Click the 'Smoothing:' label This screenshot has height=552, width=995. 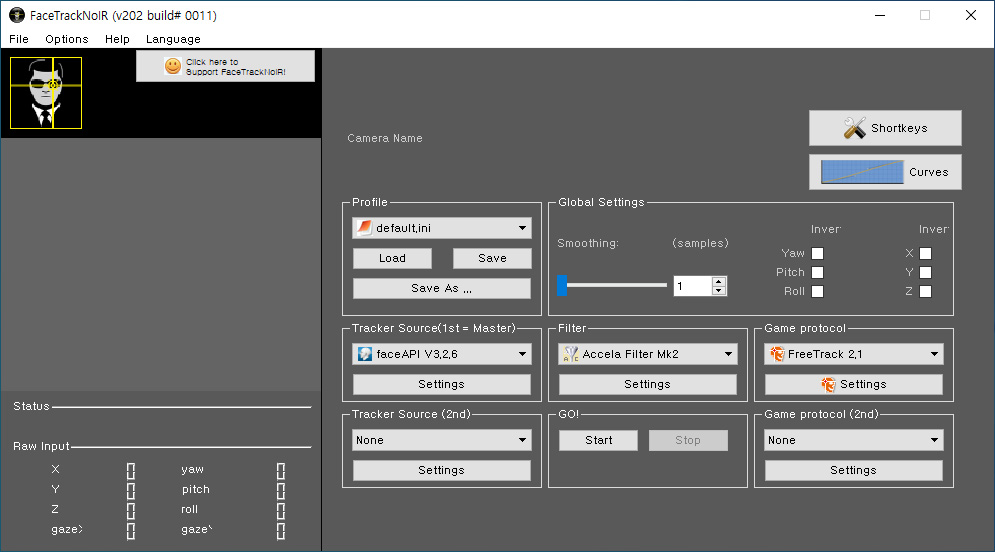[588, 243]
